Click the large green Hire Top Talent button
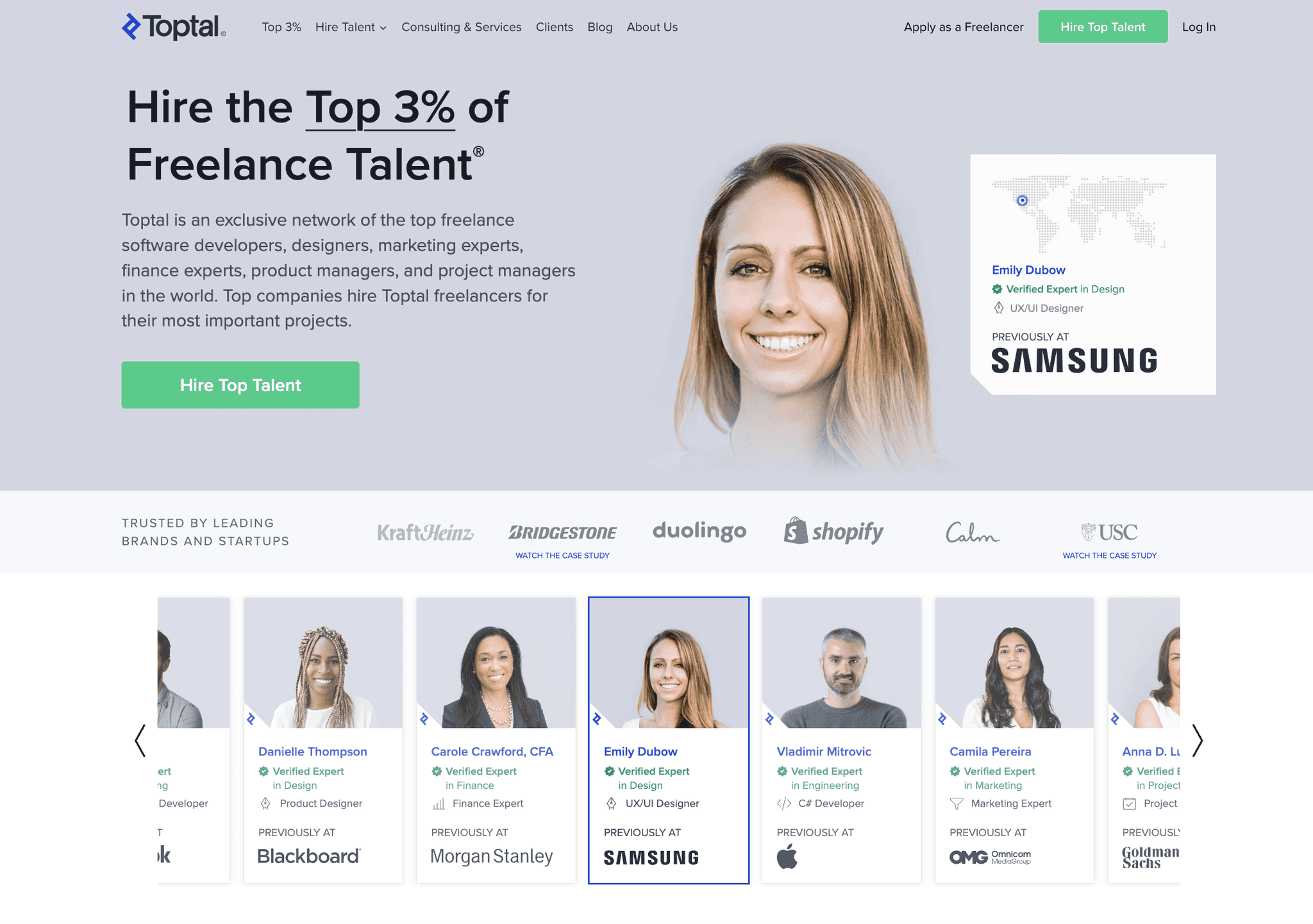Image resolution: width=1313 pixels, height=924 pixels. pyautogui.click(x=240, y=385)
